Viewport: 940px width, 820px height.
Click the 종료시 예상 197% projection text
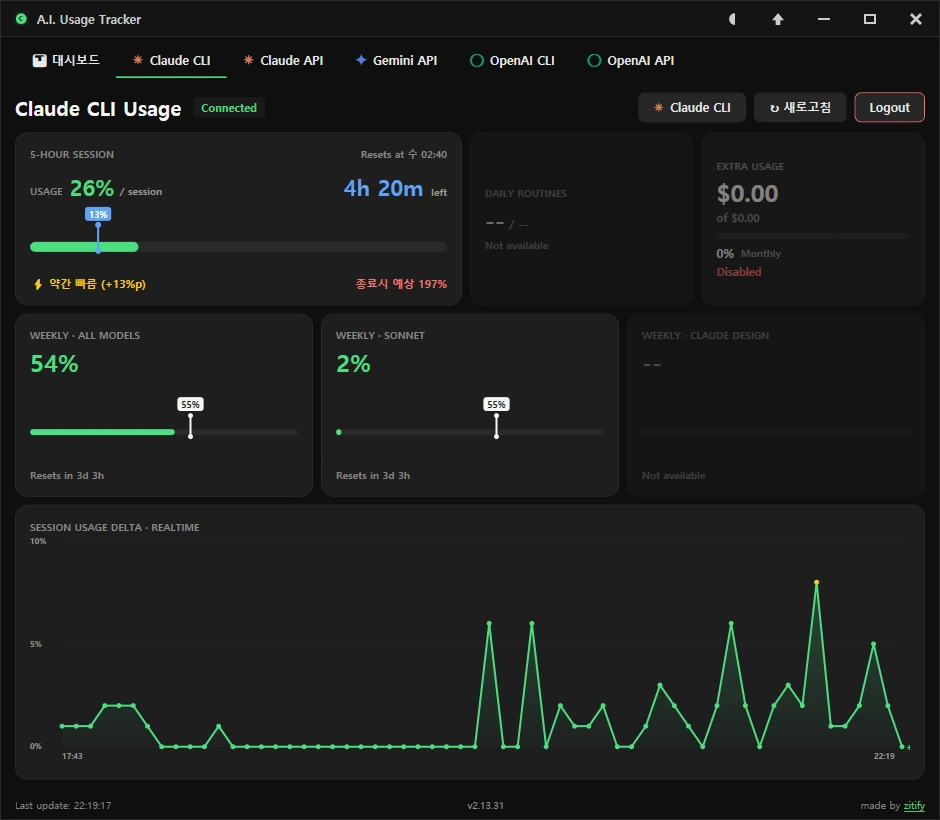click(401, 284)
